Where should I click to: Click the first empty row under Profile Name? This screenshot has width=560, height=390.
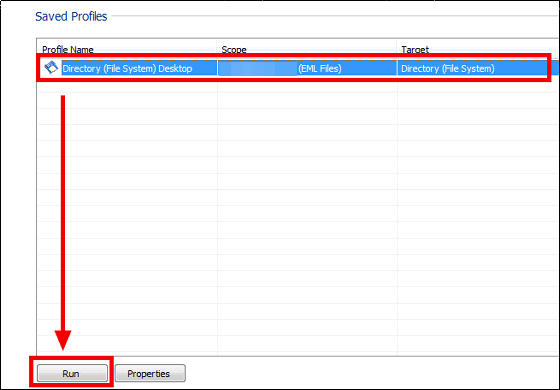(x=127, y=85)
